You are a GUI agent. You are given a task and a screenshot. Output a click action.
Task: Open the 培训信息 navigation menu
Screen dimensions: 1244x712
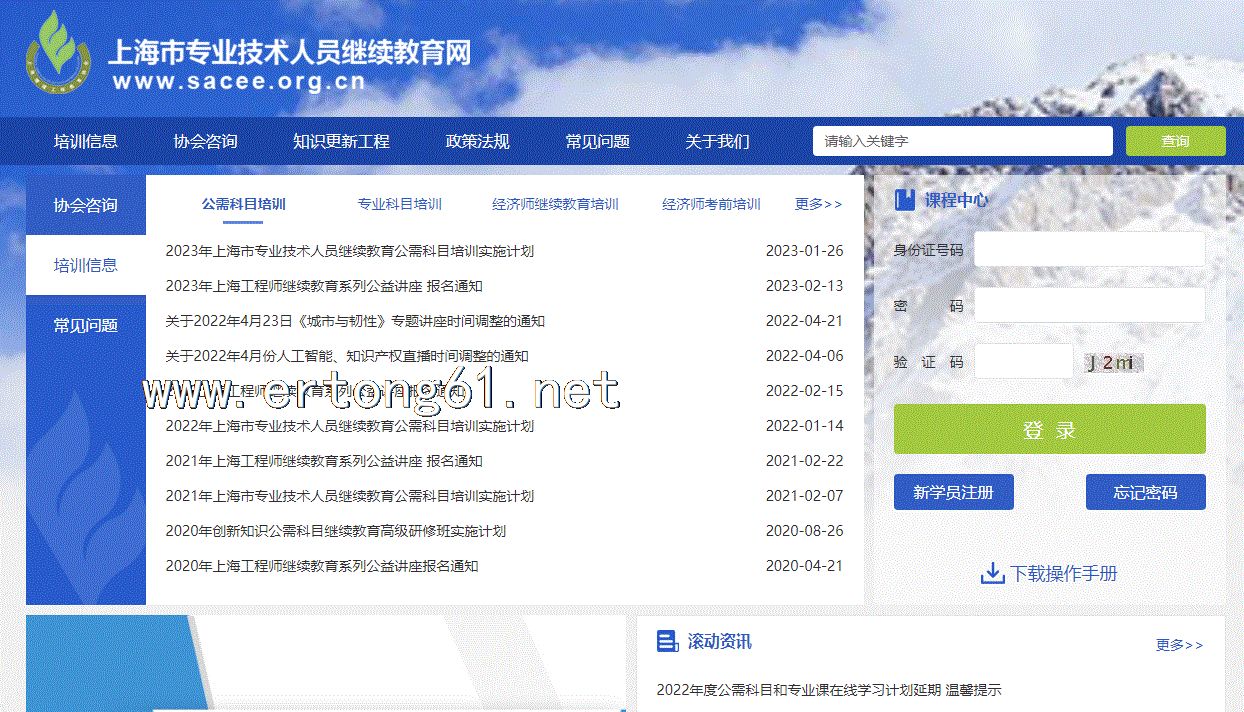tap(86, 141)
